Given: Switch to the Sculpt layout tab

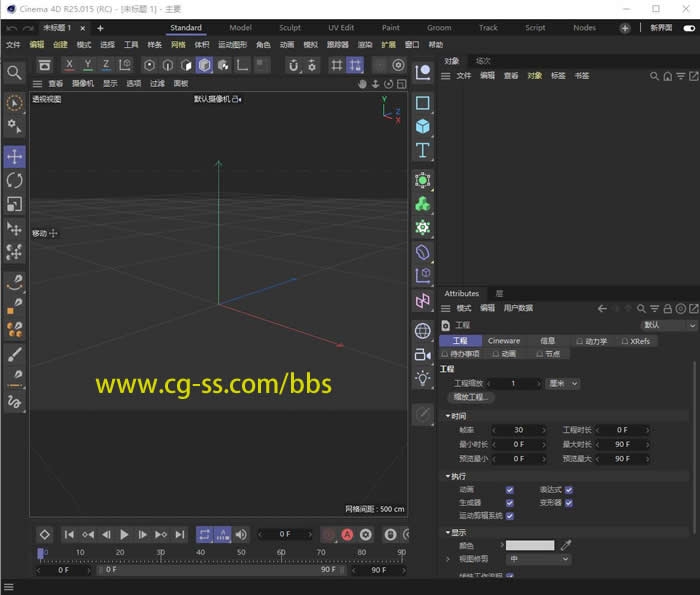Looking at the screenshot, I should pyautogui.click(x=290, y=28).
